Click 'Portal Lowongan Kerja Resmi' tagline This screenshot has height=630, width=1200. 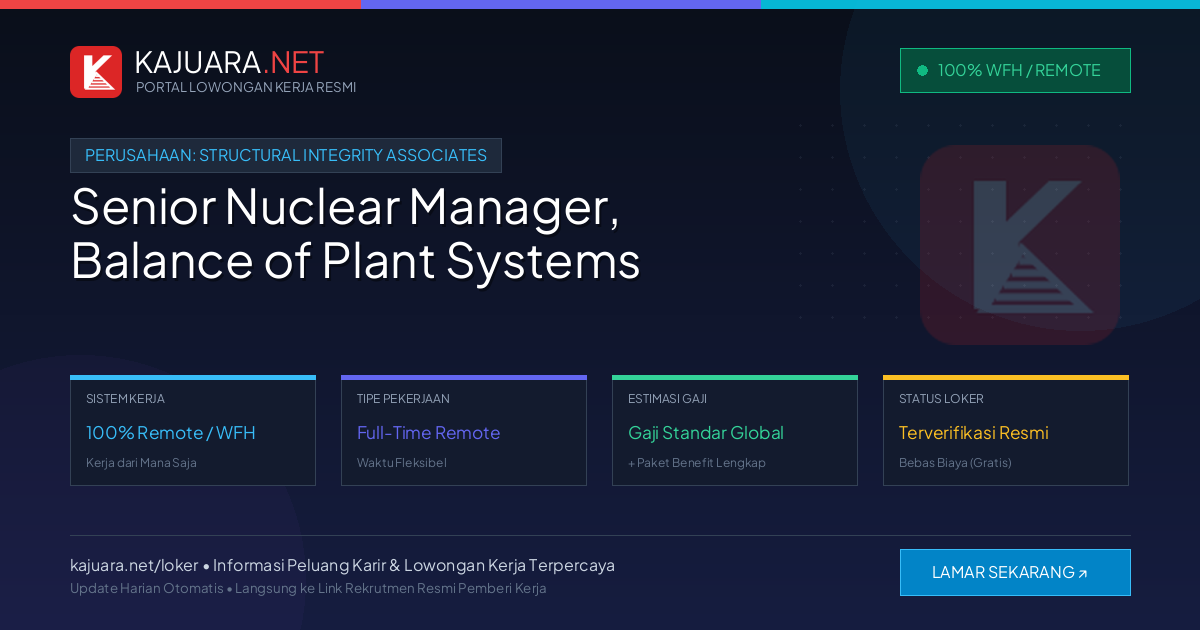tap(246, 87)
